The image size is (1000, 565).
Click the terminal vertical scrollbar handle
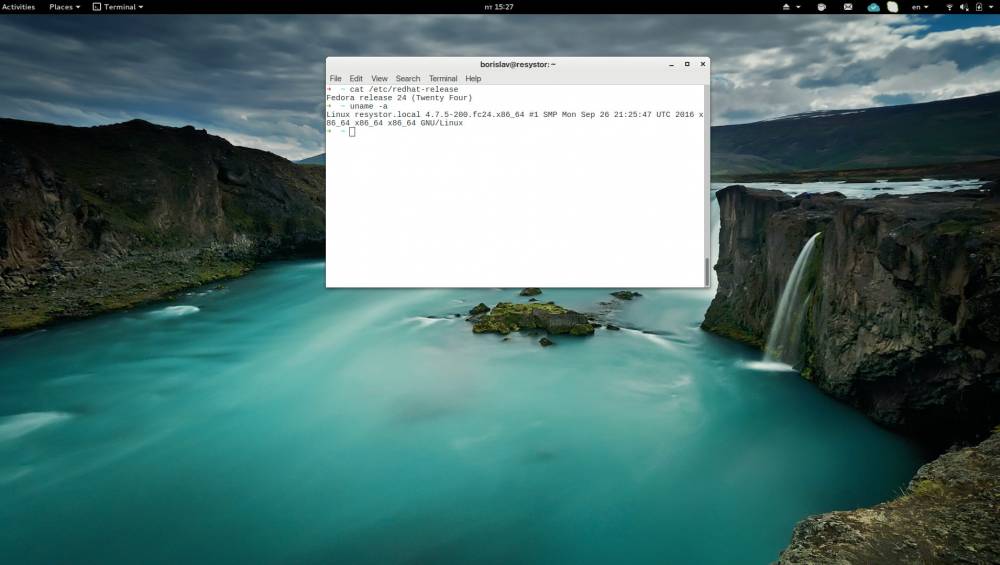point(707,271)
